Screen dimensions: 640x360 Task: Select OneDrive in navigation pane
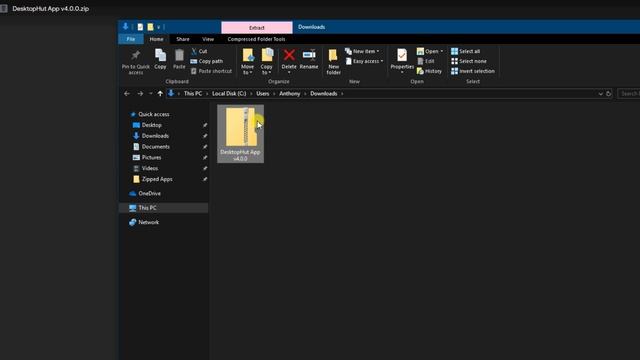[x=149, y=193]
